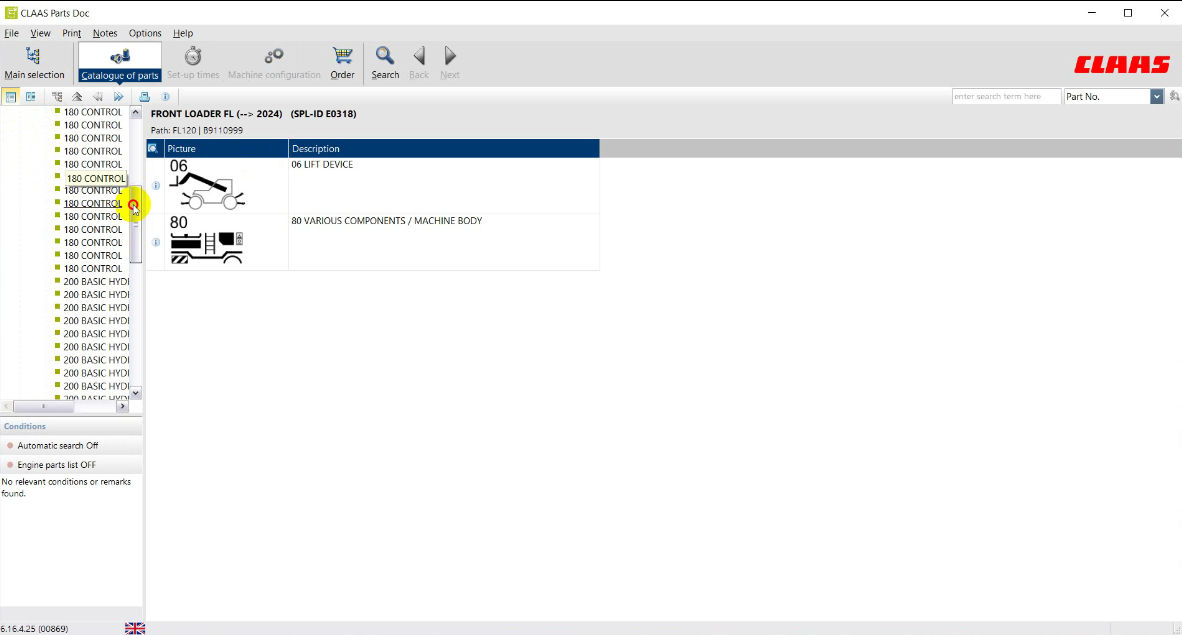Minimize the CLAAS Parts Doc window
The width and height of the screenshot is (1182, 635).
tap(1092, 13)
